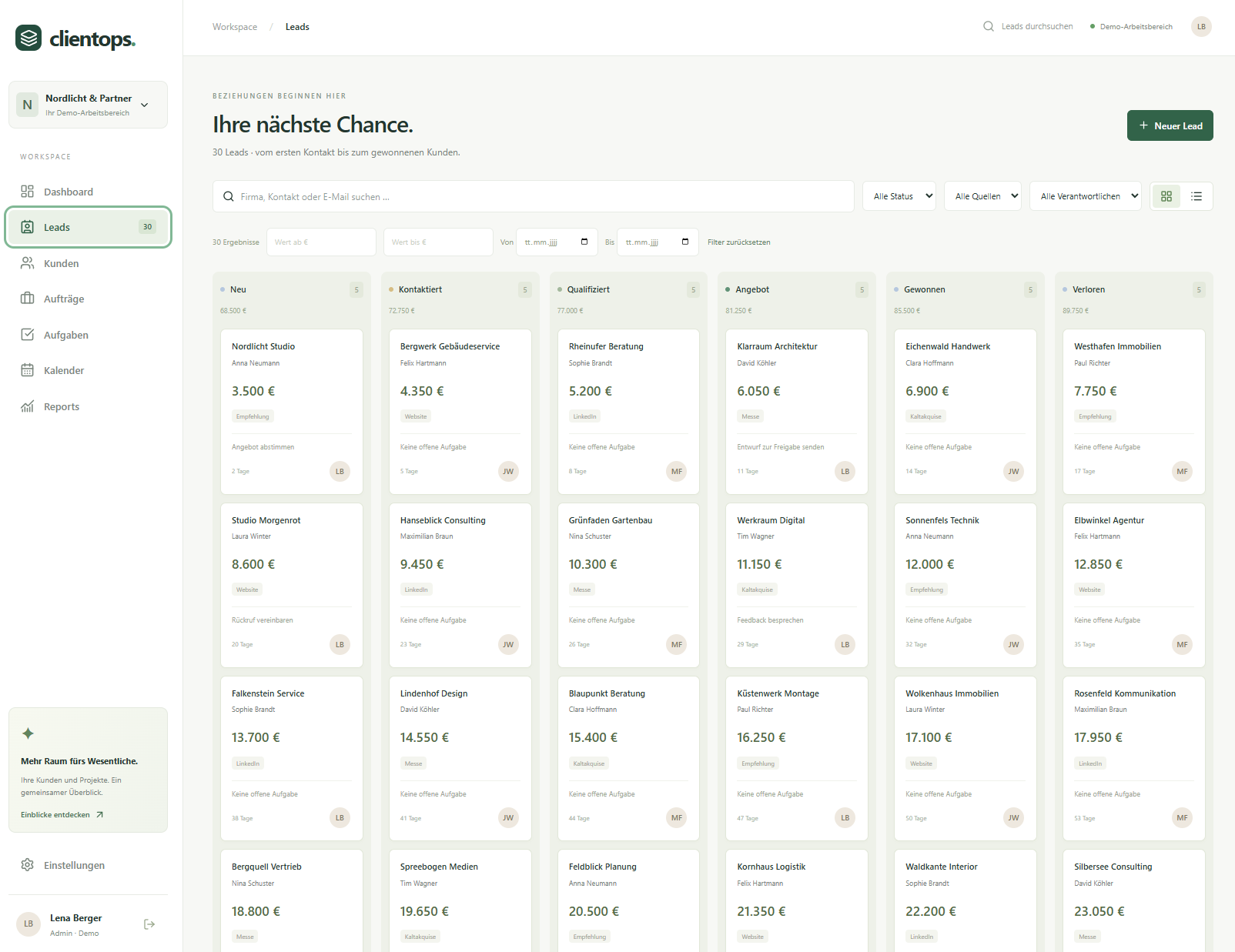Open the Alle Verantwortlichen dropdown
Screen dimensions: 1235x952
coord(1086,196)
